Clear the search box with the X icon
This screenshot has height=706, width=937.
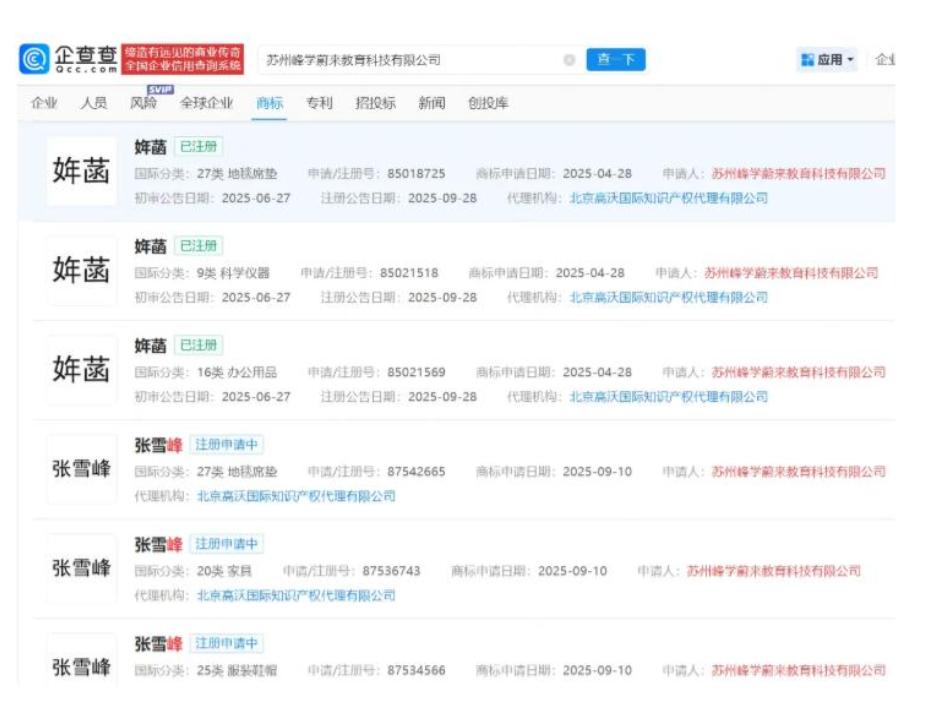pos(569,60)
